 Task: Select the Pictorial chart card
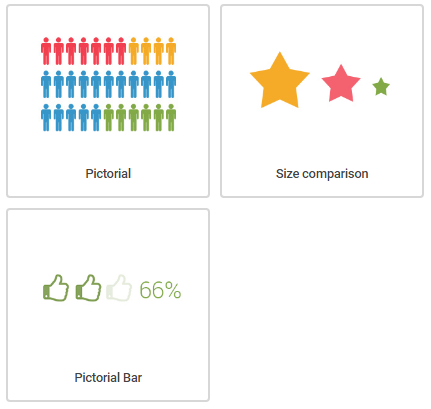tap(108, 101)
